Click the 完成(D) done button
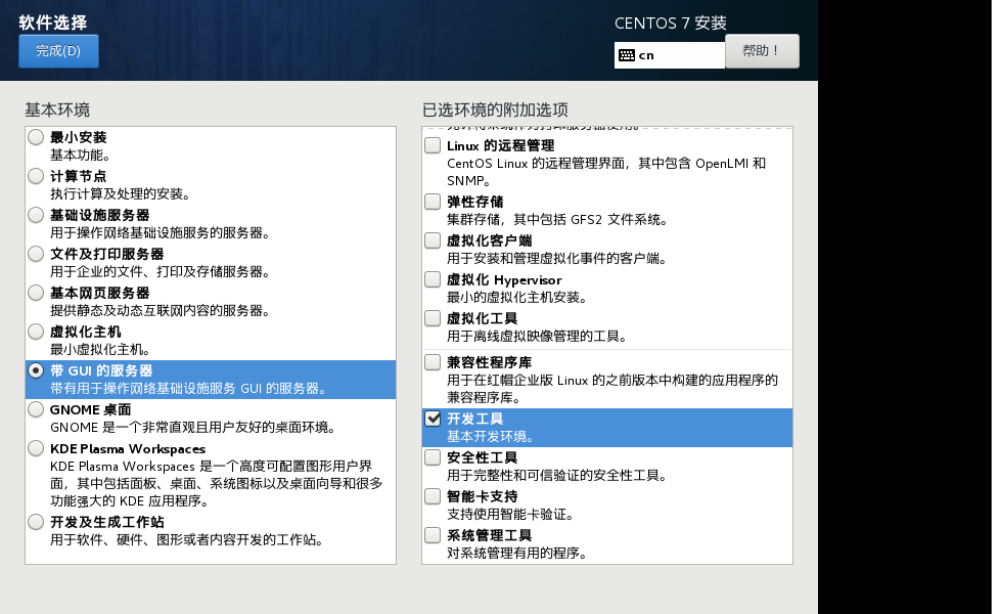Screen dimensions: 992x614 click(58, 51)
